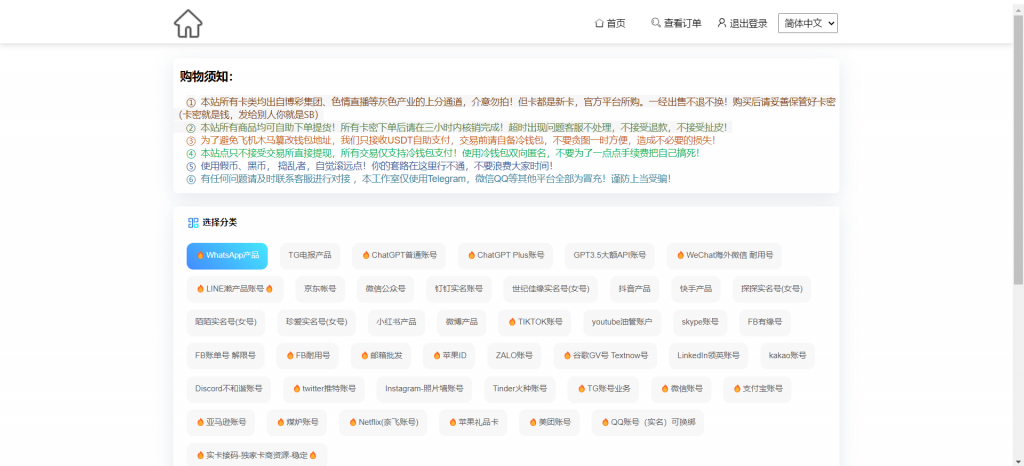Viewport: 1024px width, 466px height.
Task: Open the skype账号 category
Action: point(700,322)
